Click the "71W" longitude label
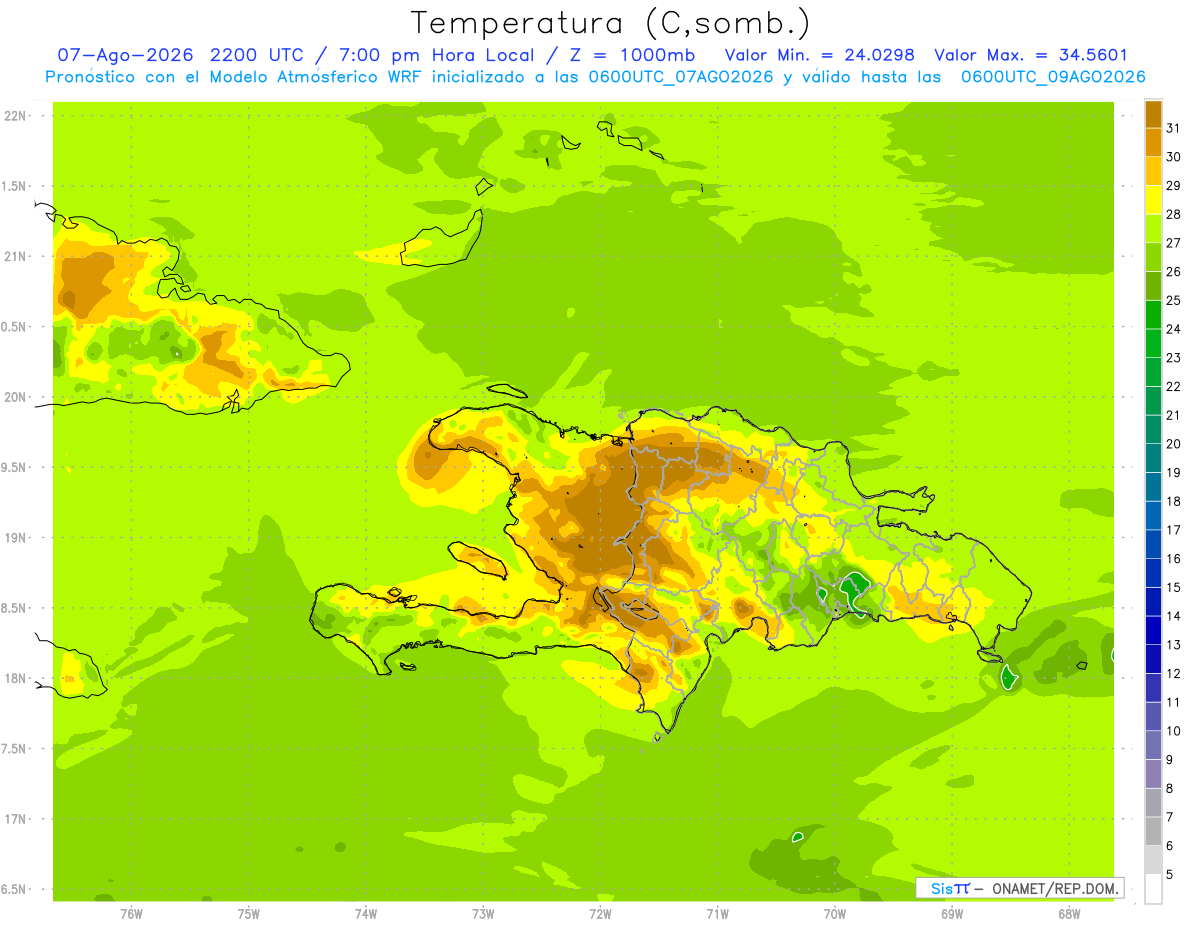 point(717,914)
